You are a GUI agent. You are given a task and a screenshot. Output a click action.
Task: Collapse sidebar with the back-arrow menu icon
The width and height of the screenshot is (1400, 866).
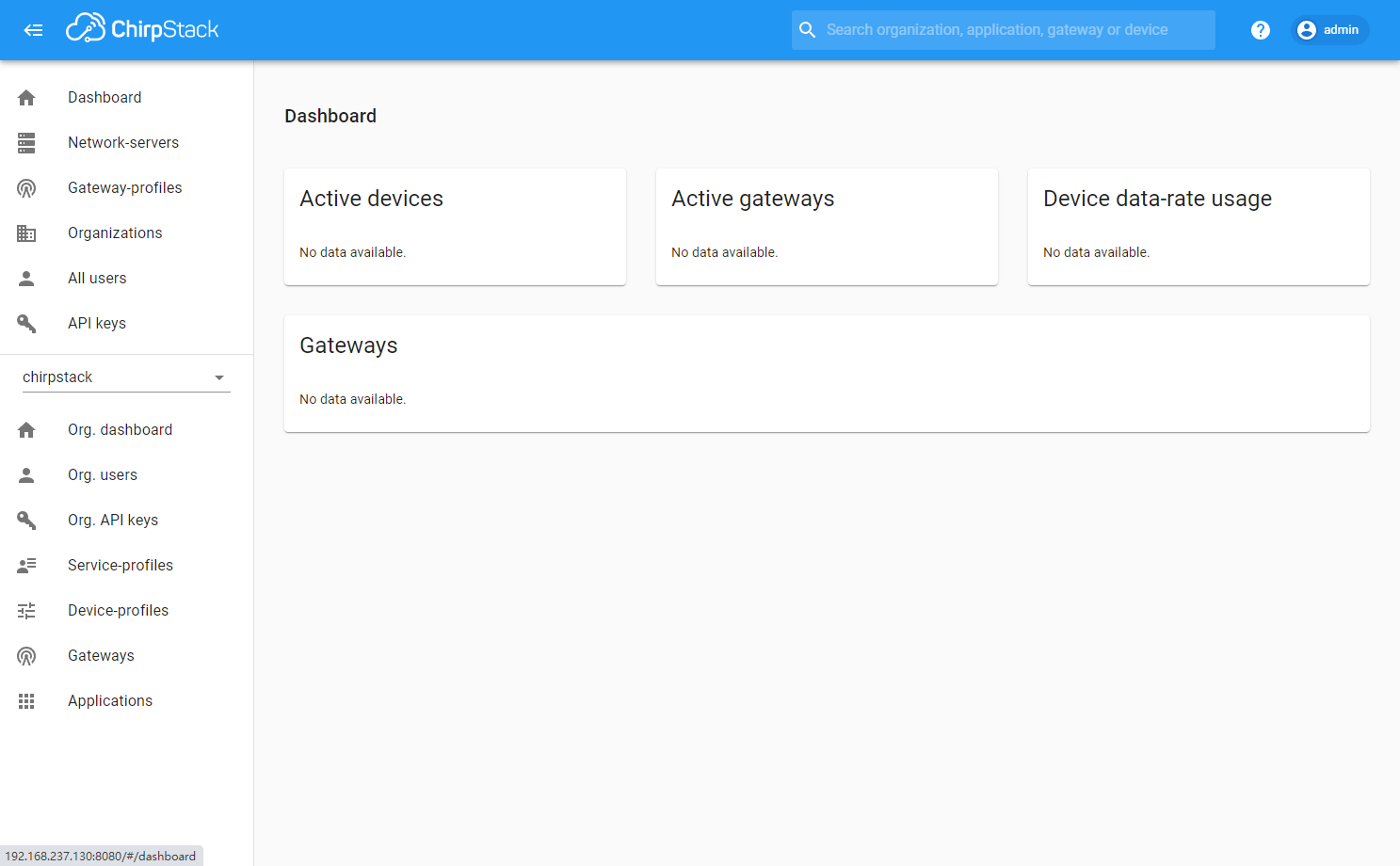33,30
